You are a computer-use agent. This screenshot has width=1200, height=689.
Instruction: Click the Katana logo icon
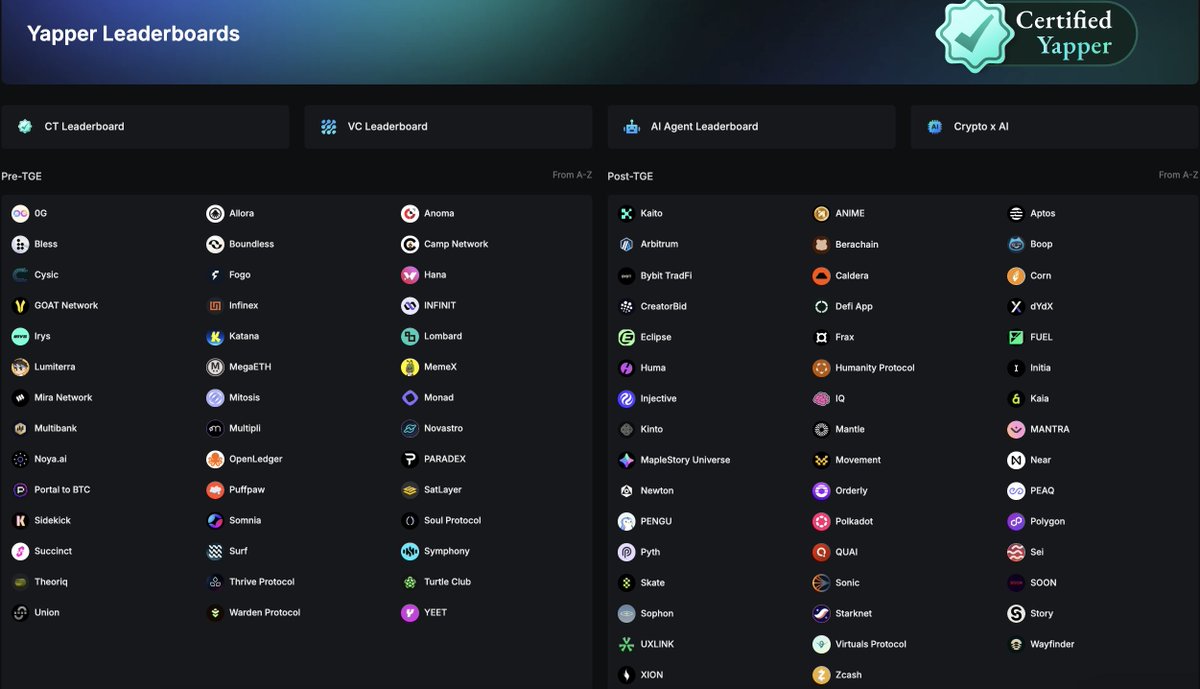click(215, 337)
